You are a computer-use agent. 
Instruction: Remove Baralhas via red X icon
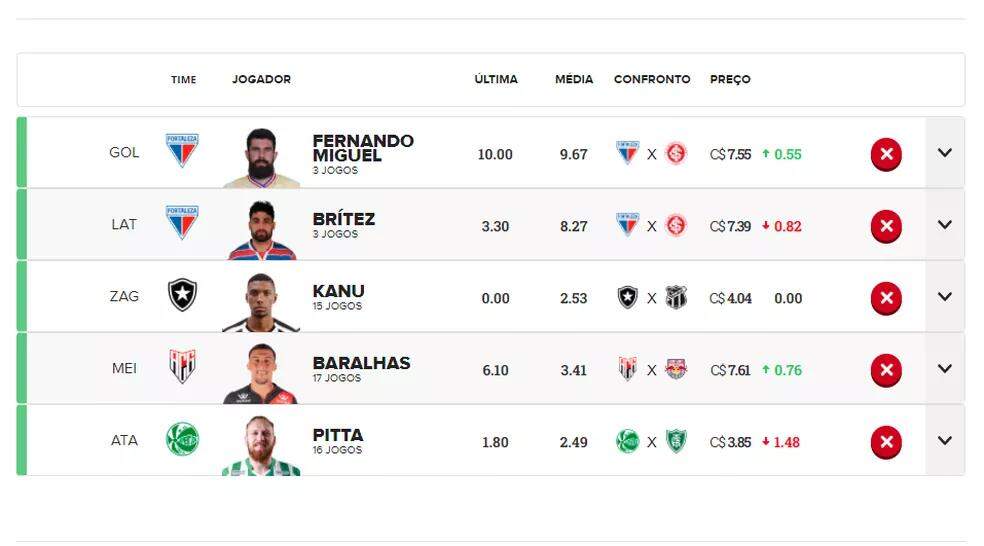(886, 370)
